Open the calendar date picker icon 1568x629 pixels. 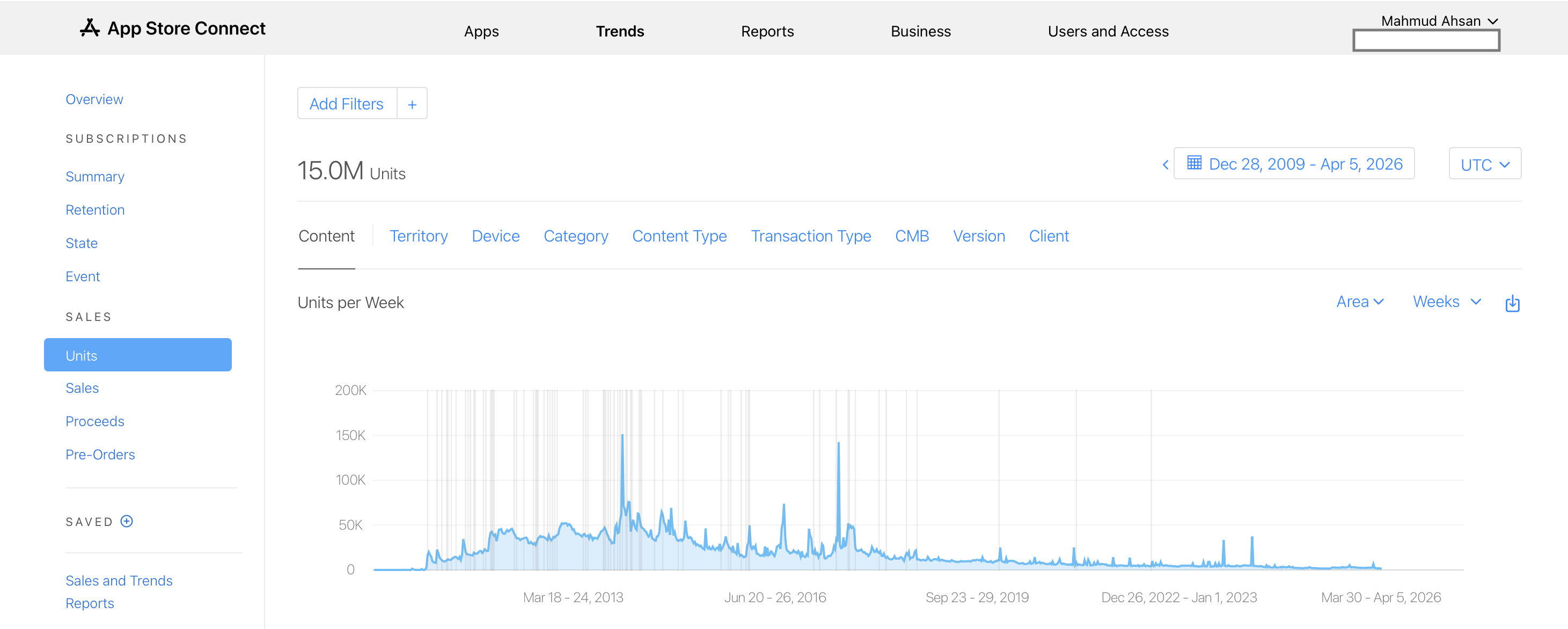point(1195,163)
